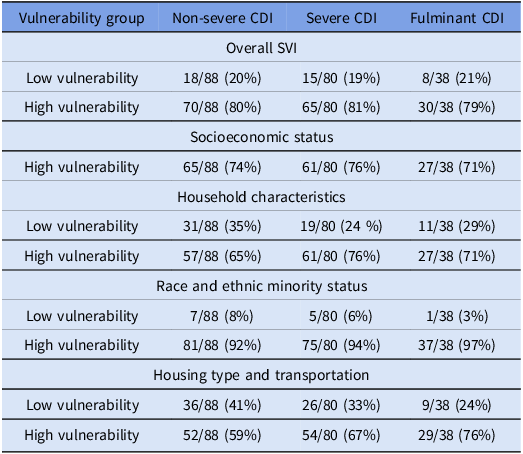Click the Severe CDI column header
Screen dimensions: 523x454
[341, 18]
